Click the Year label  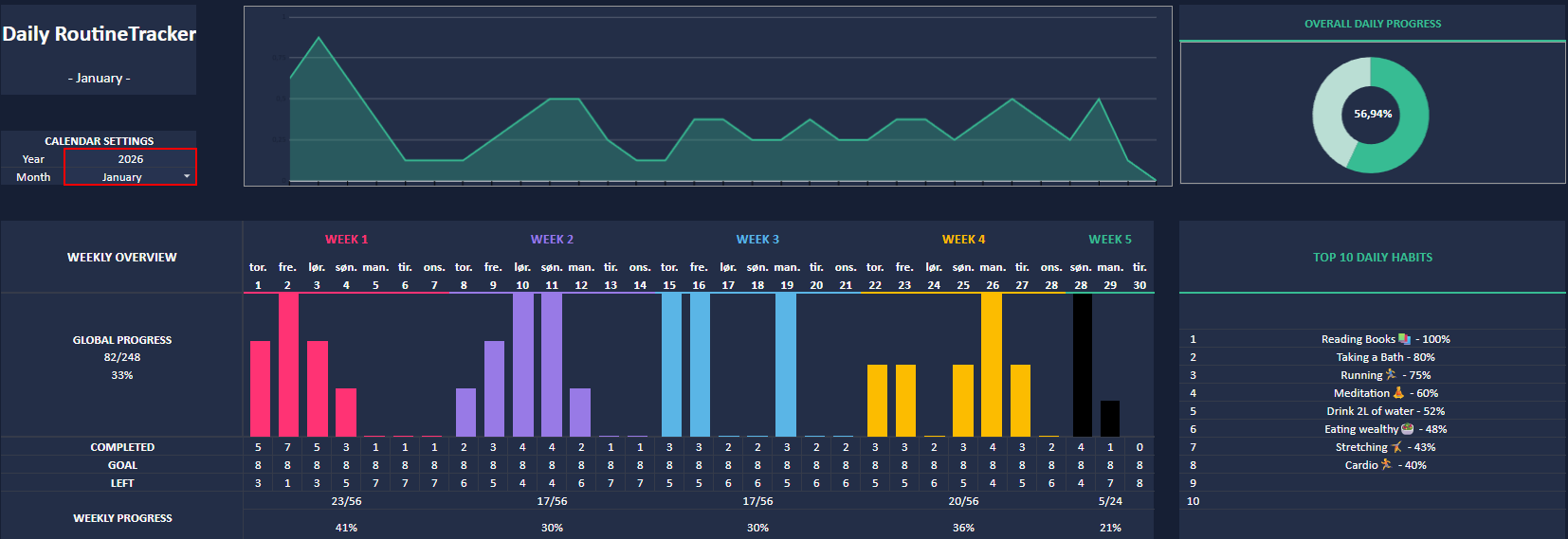(x=33, y=159)
